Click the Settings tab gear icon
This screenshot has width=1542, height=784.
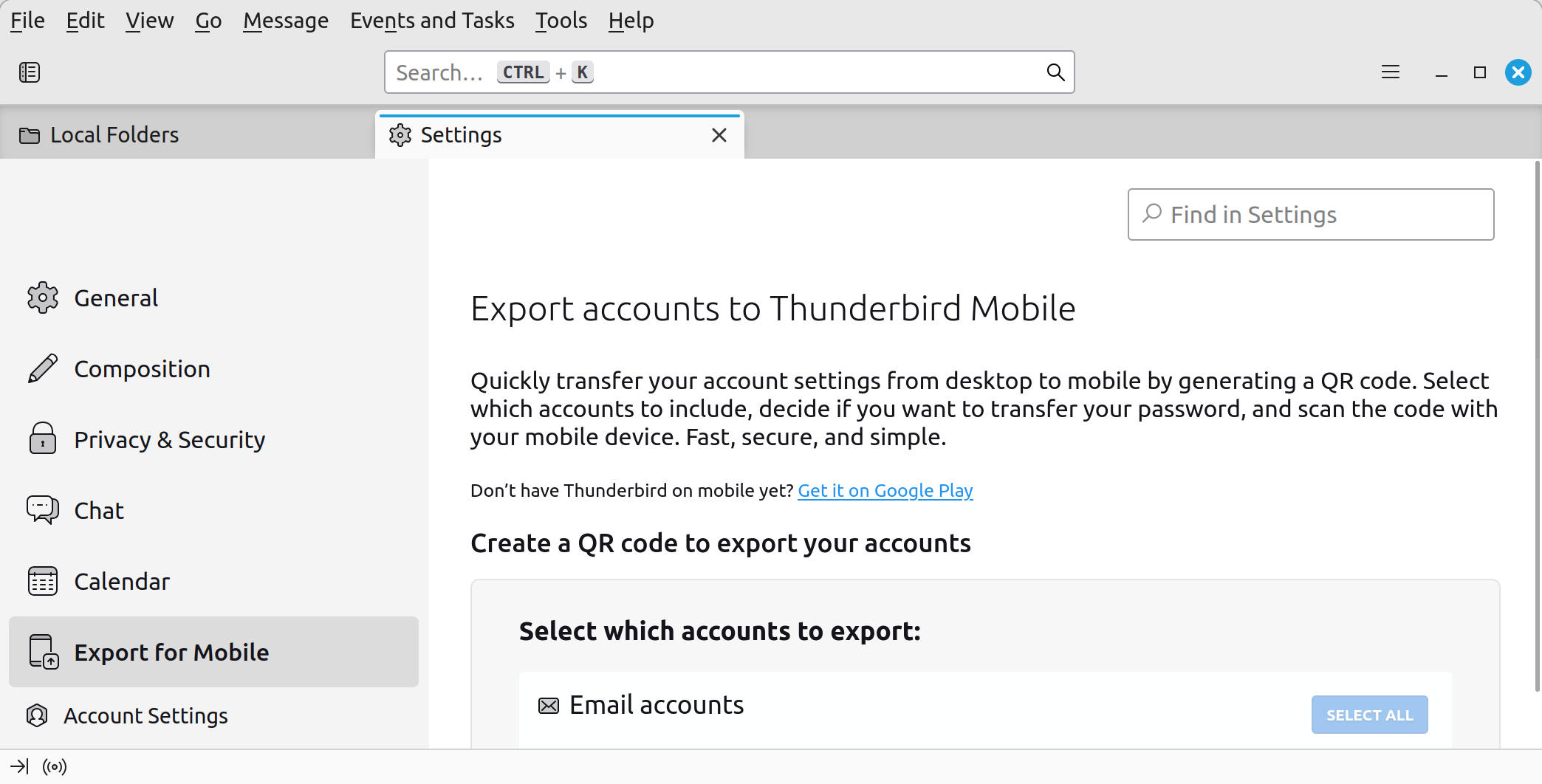(x=400, y=135)
